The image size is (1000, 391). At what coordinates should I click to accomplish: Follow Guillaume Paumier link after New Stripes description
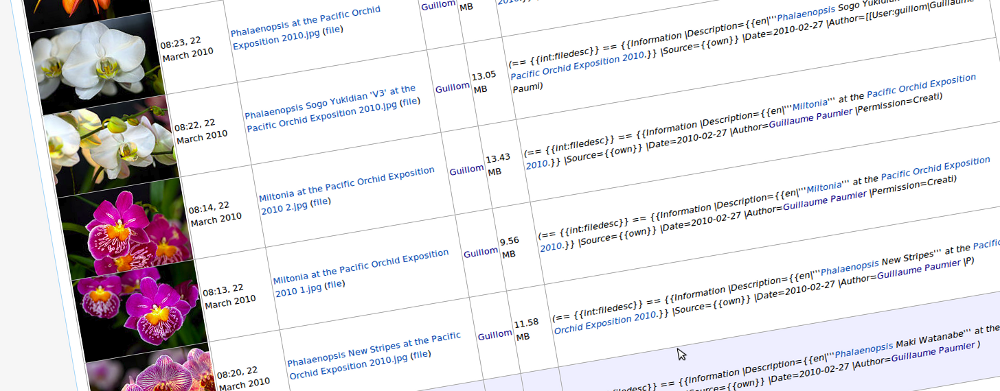coord(919,270)
